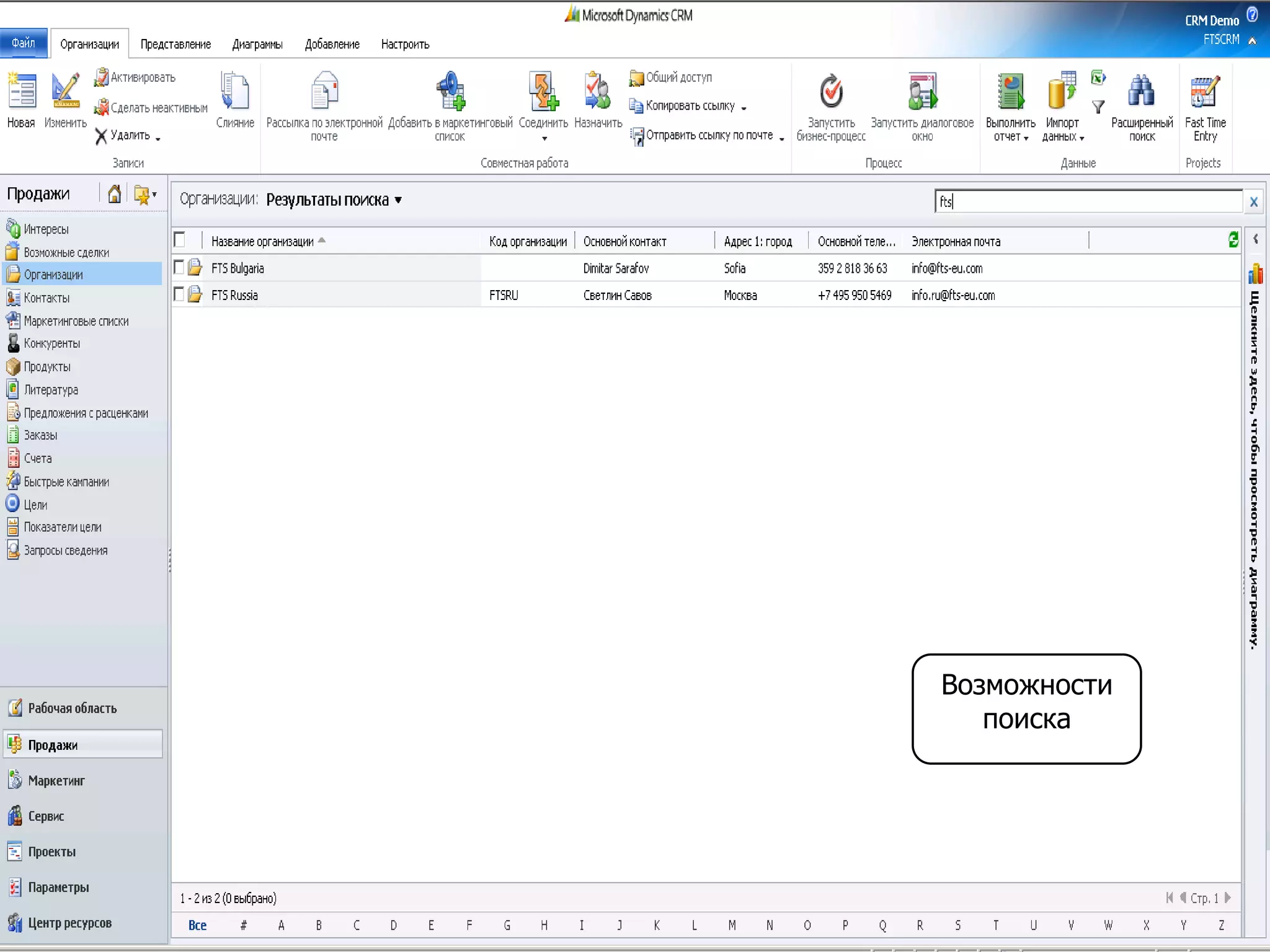The height and width of the screenshot is (952, 1270).
Task: Expand the Копировать ссылку dropdown
Action: point(744,108)
